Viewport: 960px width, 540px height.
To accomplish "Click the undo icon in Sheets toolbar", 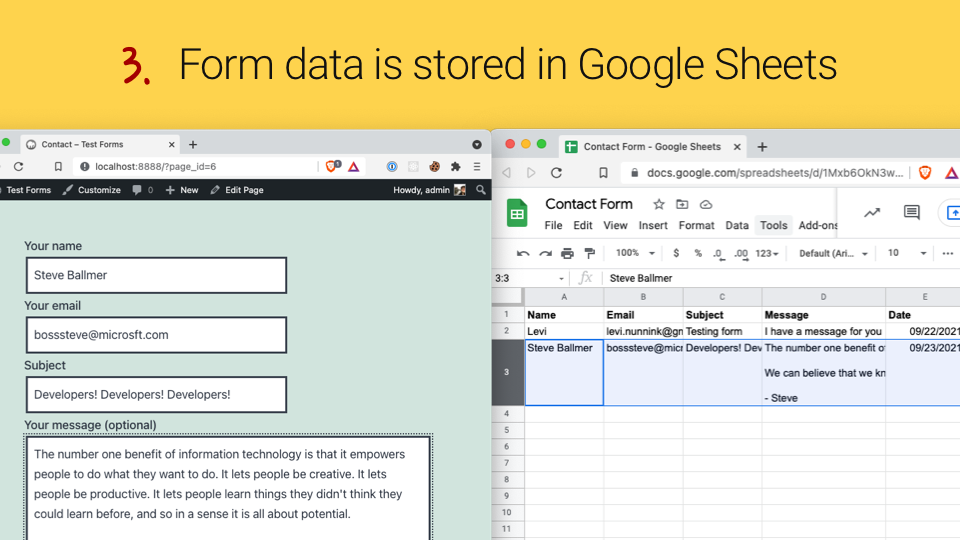I will (x=522, y=254).
